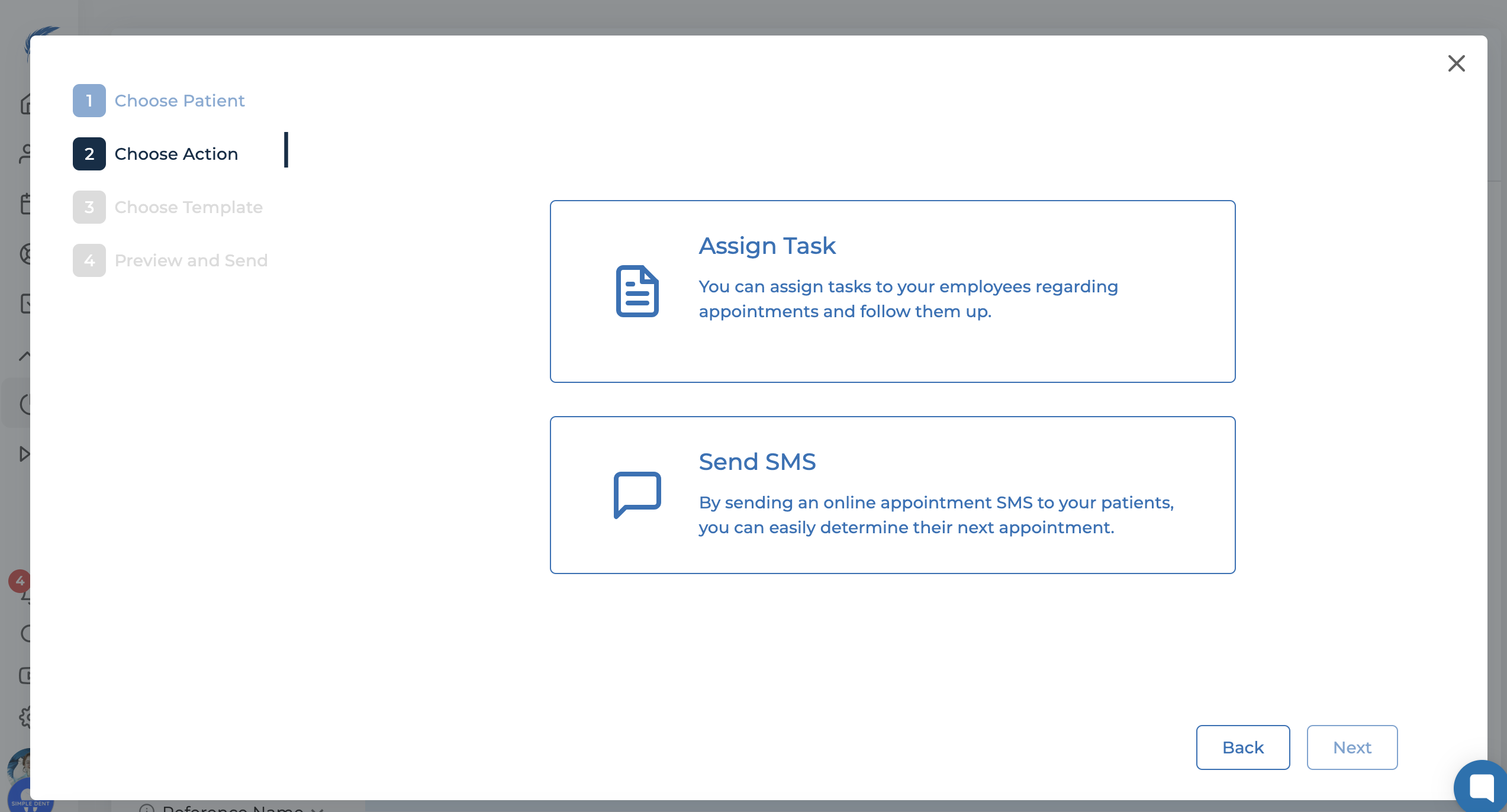Select the Choose Action step label

[x=176, y=154]
